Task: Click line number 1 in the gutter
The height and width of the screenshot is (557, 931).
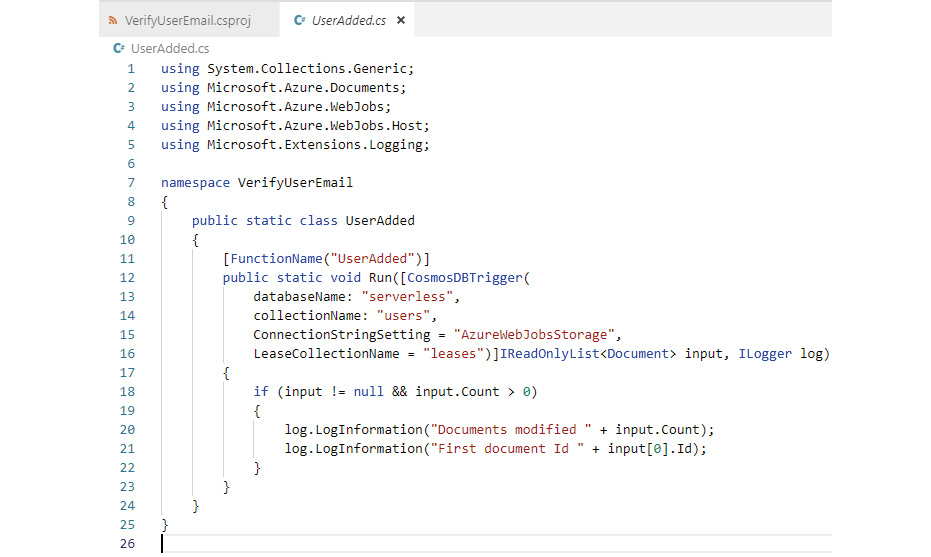Action: [x=131, y=69]
